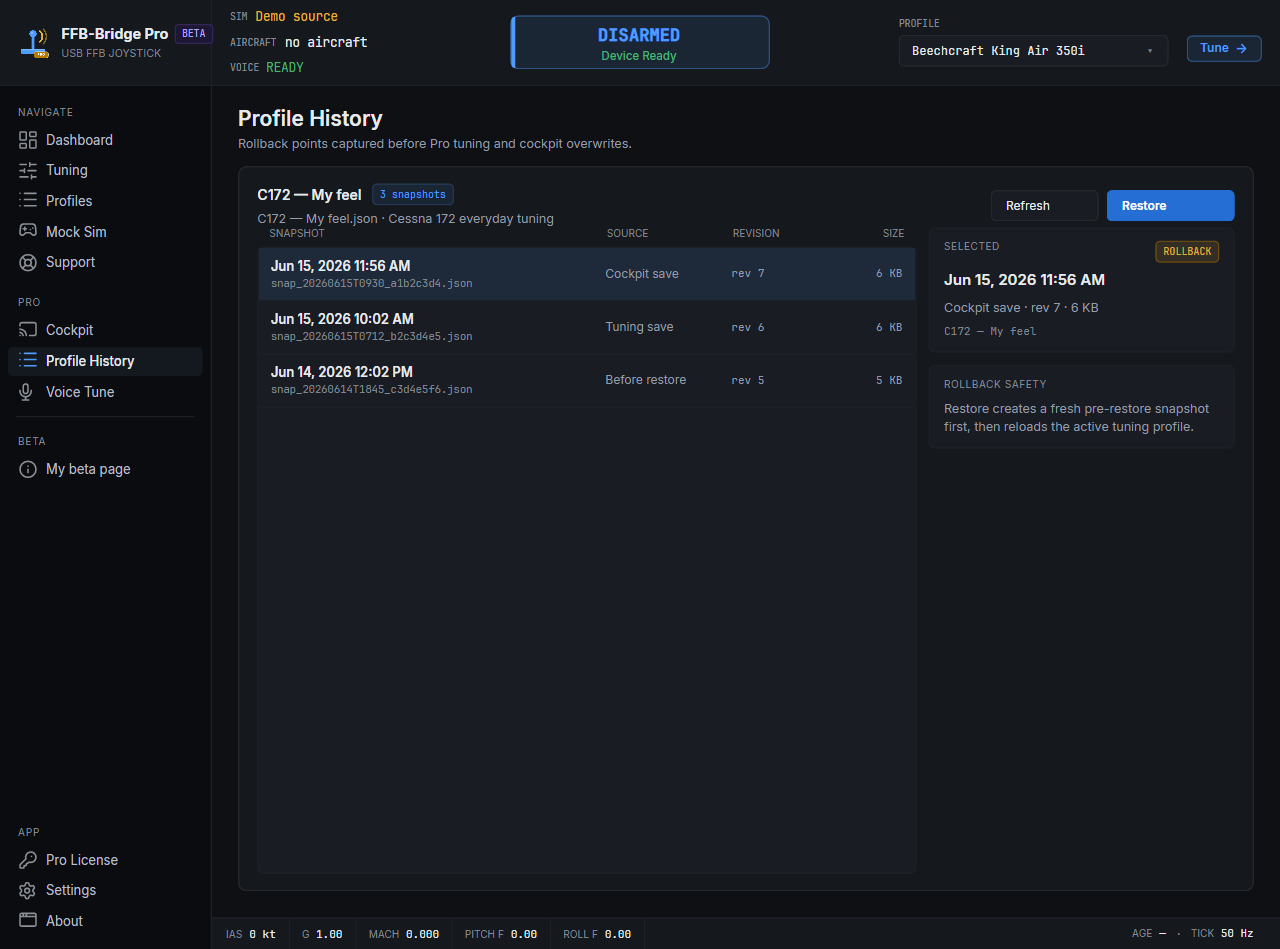This screenshot has width=1280, height=949.
Task: Click the Pro License key icon
Action: (28, 860)
